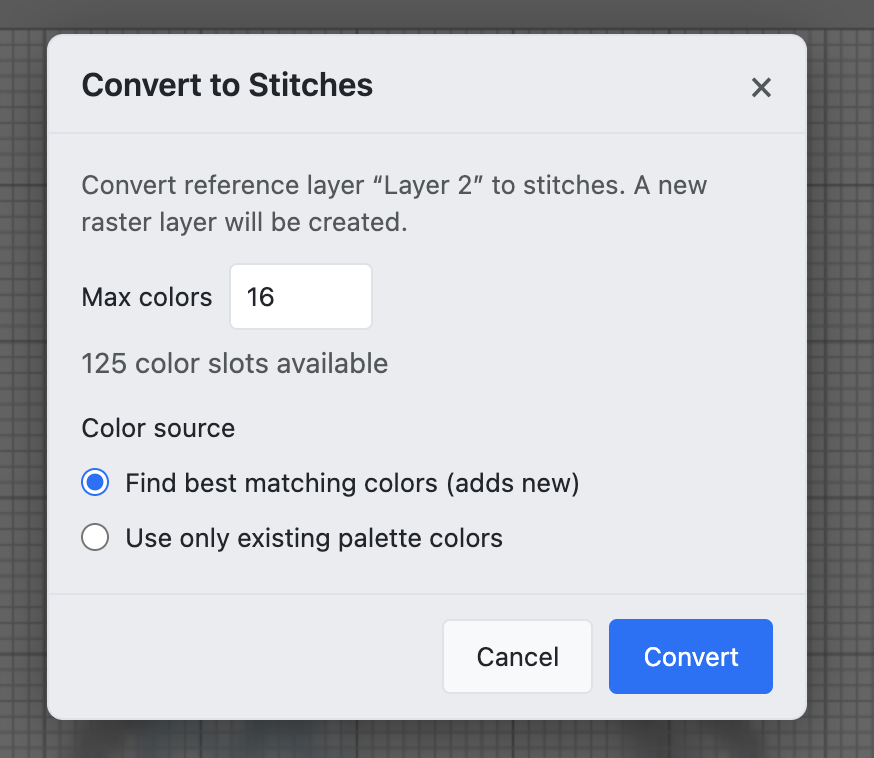This screenshot has width=874, height=758.
Task: Click the empty radio circle for palette colors
Action: point(95,537)
